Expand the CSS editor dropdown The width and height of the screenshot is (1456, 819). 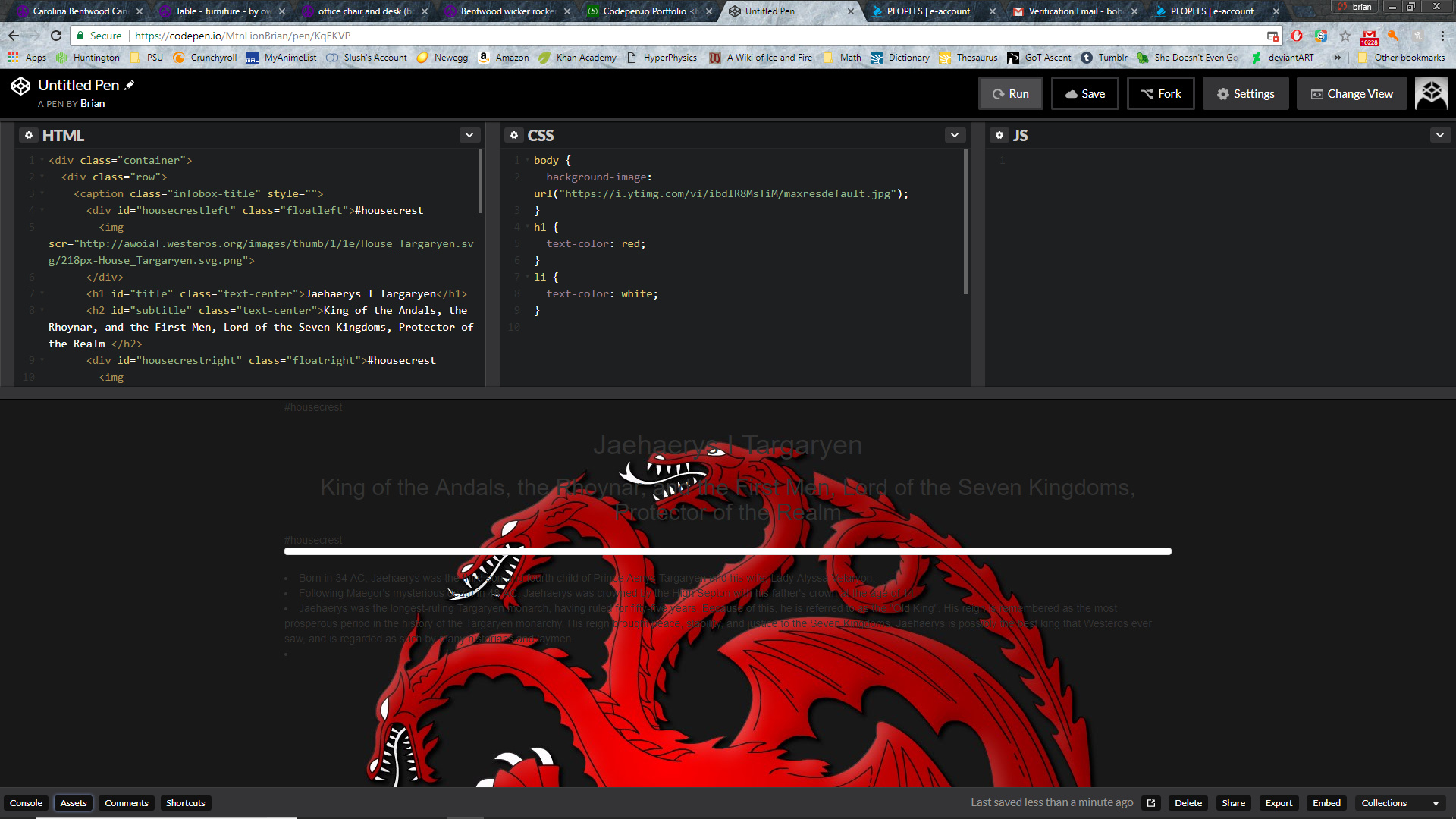(955, 135)
